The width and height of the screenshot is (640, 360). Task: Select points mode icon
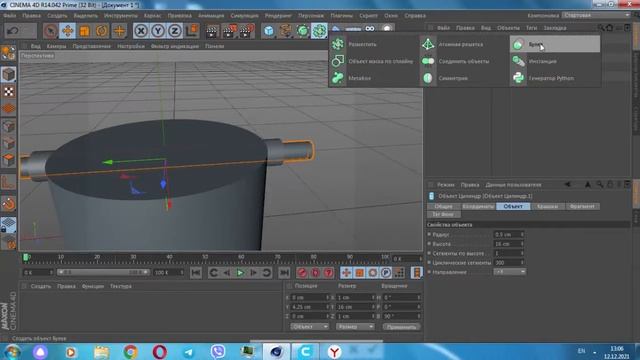(8, 126)
